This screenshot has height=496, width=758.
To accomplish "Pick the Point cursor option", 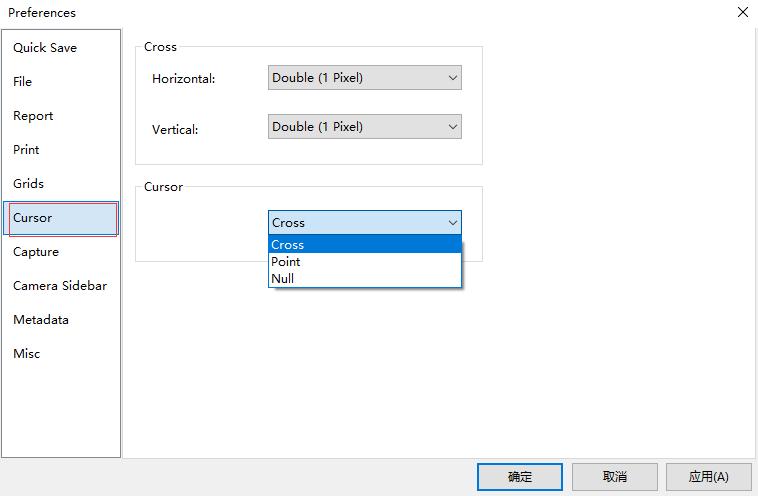I will point(364,262).
